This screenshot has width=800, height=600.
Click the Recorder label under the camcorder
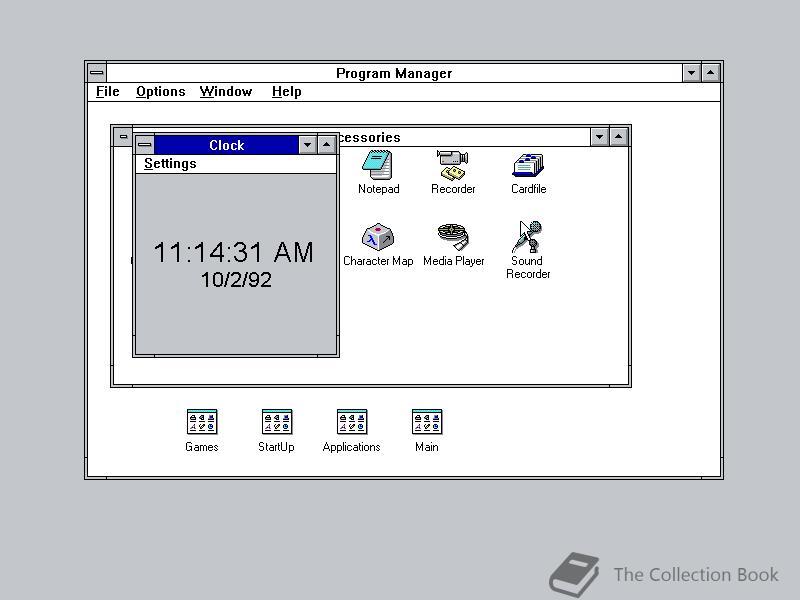click(453, 189)
